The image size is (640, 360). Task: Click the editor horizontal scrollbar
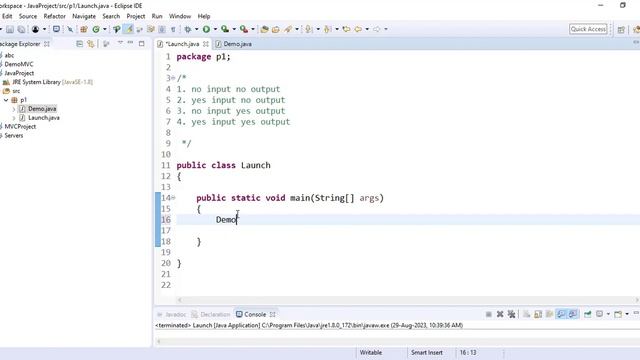click(408, 300)
